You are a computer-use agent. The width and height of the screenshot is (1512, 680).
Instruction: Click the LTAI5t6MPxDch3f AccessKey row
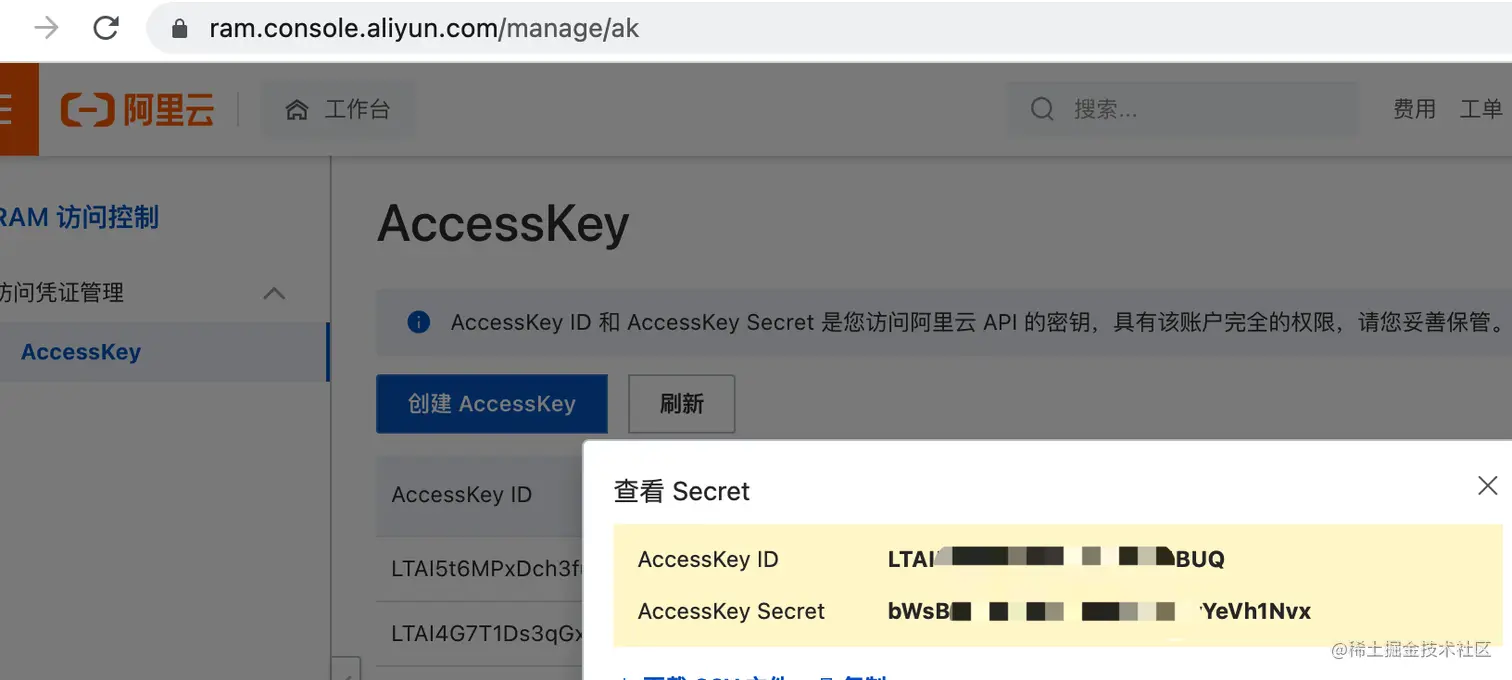(x=486, y=569)
